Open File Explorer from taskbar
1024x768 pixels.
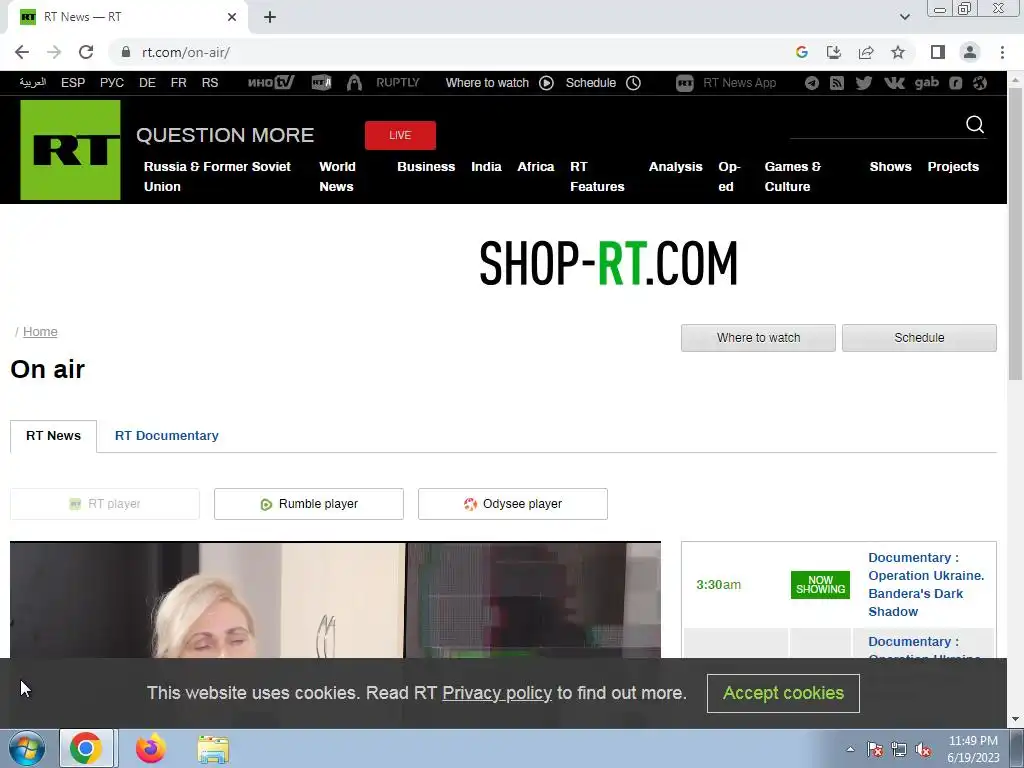214,749
